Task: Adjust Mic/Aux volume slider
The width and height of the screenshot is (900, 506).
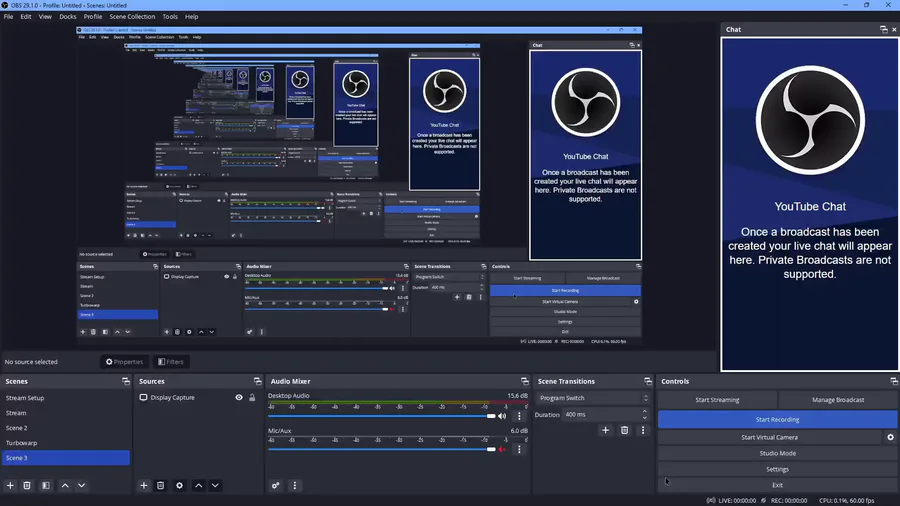Action: [381, 449]
